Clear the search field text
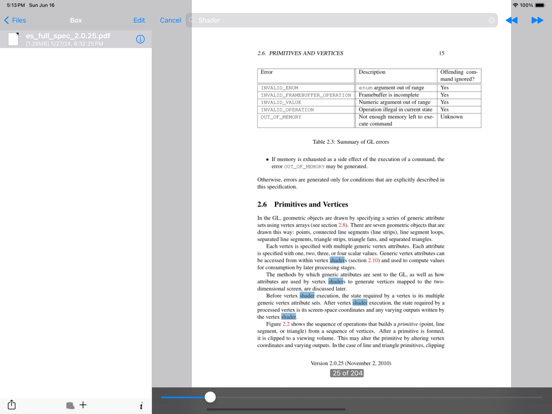 point(491,20)
